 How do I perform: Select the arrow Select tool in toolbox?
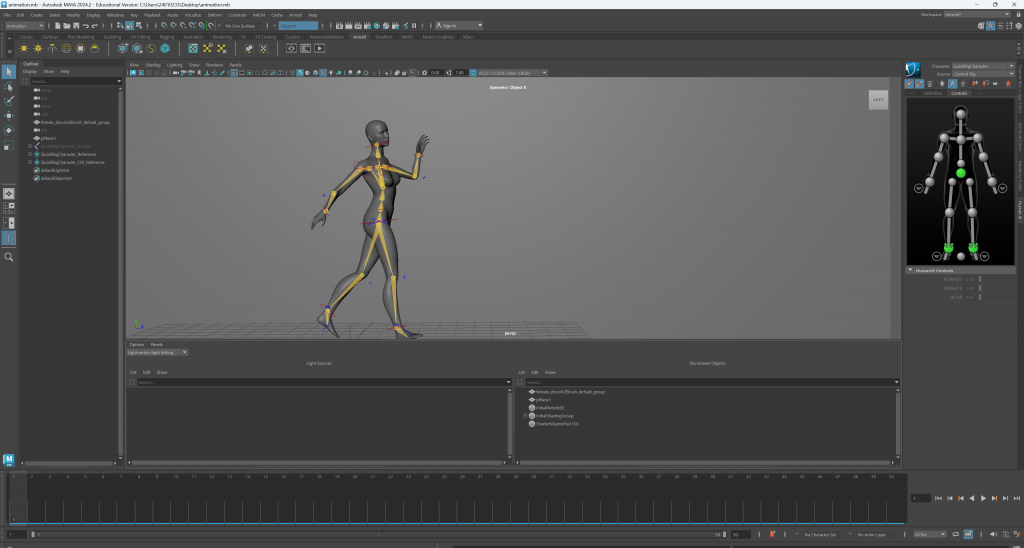[9, 72]
